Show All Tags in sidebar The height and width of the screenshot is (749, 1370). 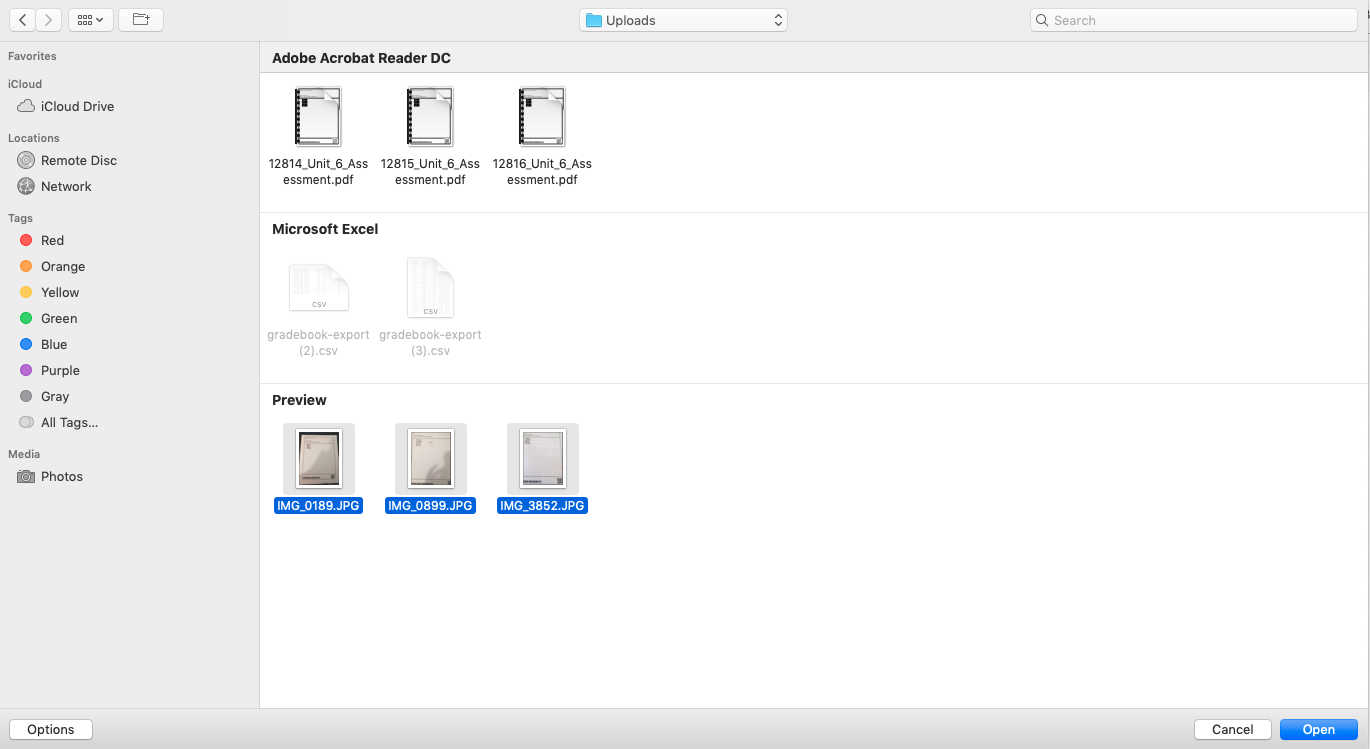tap(69, 423)
